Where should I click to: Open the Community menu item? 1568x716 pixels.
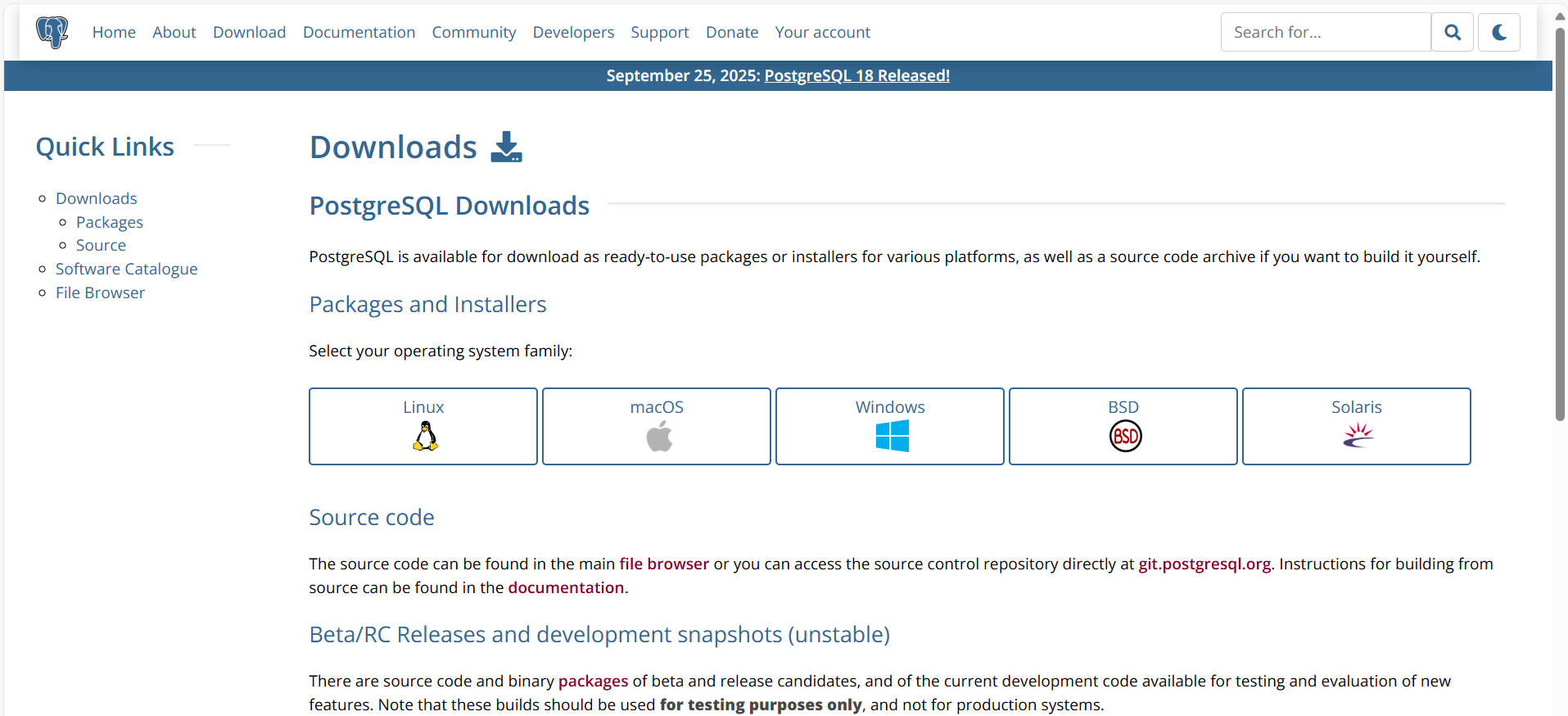[474, 32]
